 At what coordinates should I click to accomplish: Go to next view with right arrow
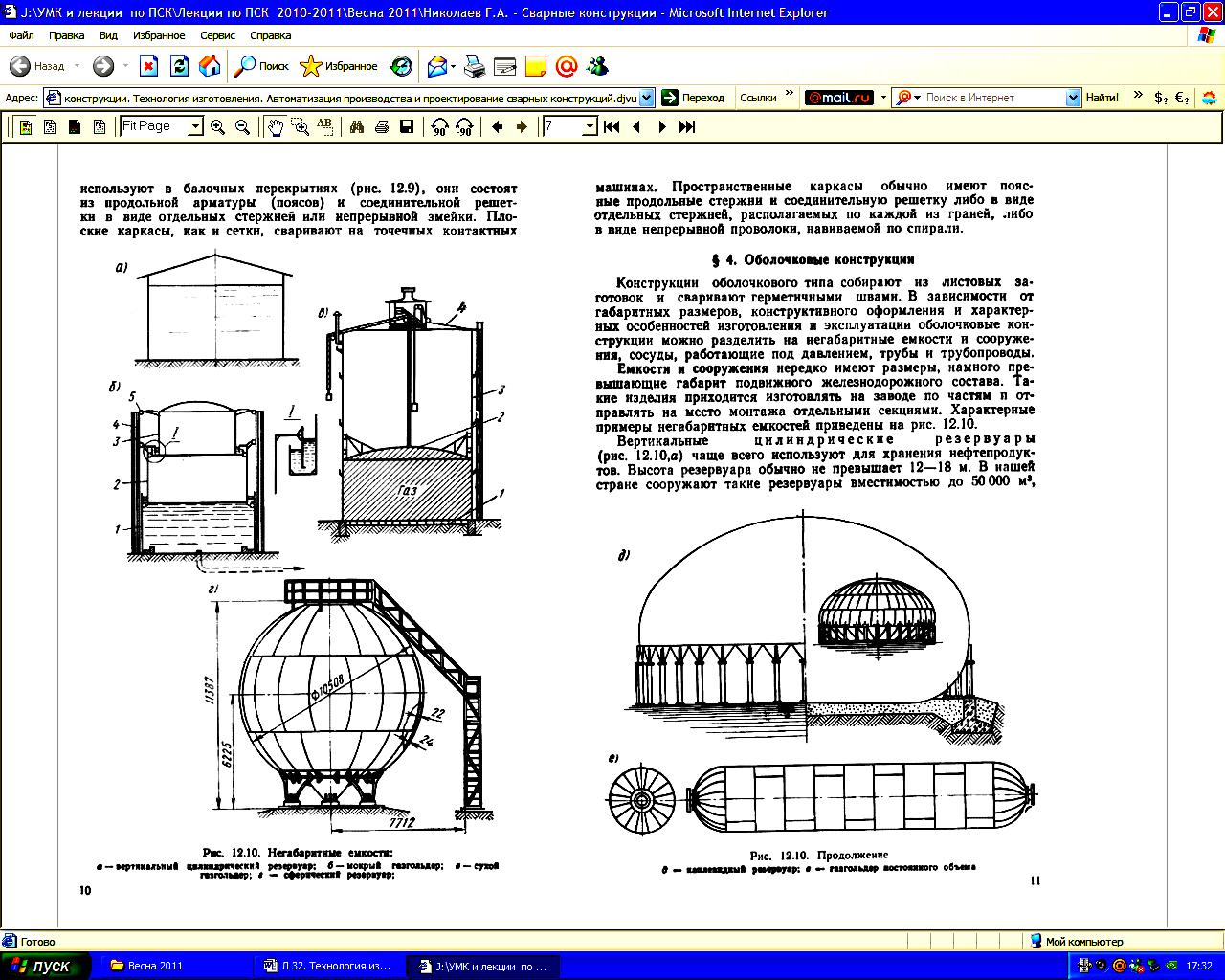[x=522, y=126]
